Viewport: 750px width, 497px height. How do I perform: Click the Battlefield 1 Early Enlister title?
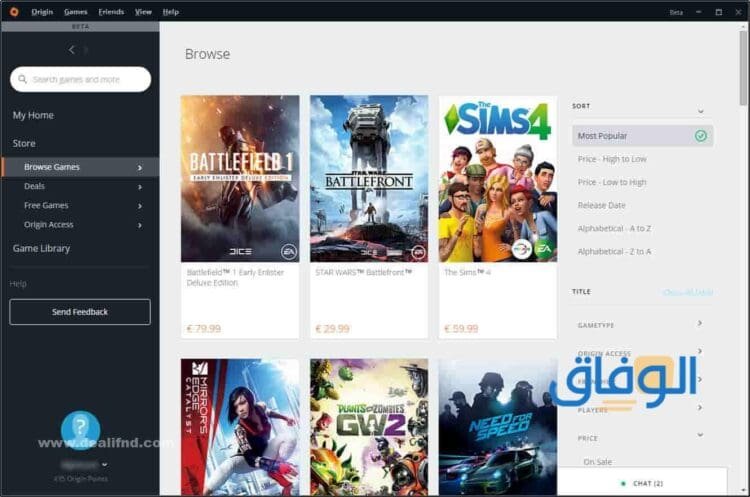click(x=235, y=277)
